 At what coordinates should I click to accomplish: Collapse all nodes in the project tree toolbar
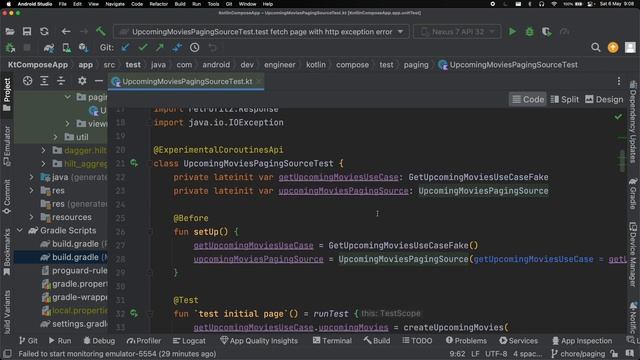tap(61, 81)
